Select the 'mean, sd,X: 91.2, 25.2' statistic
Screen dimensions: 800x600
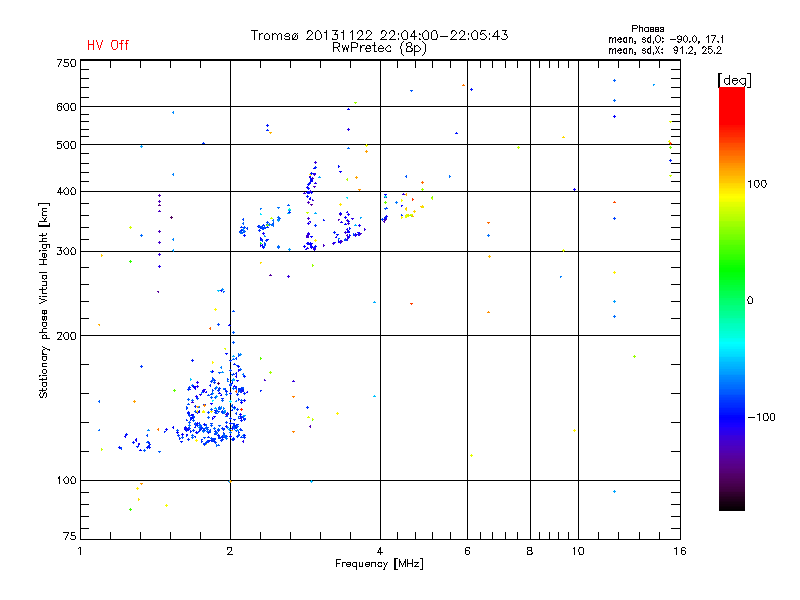[665, 50]
